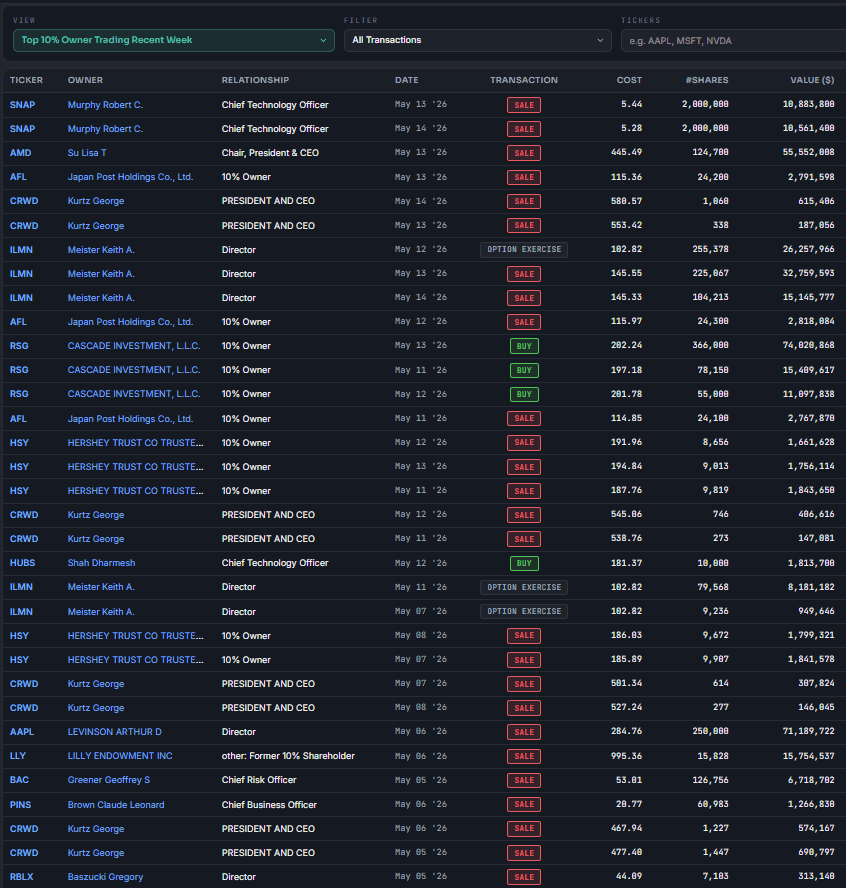The height and width of the screenshot is (888, 846).
Task: Focus the Tickers input field
Action: (x=733, y=41)
